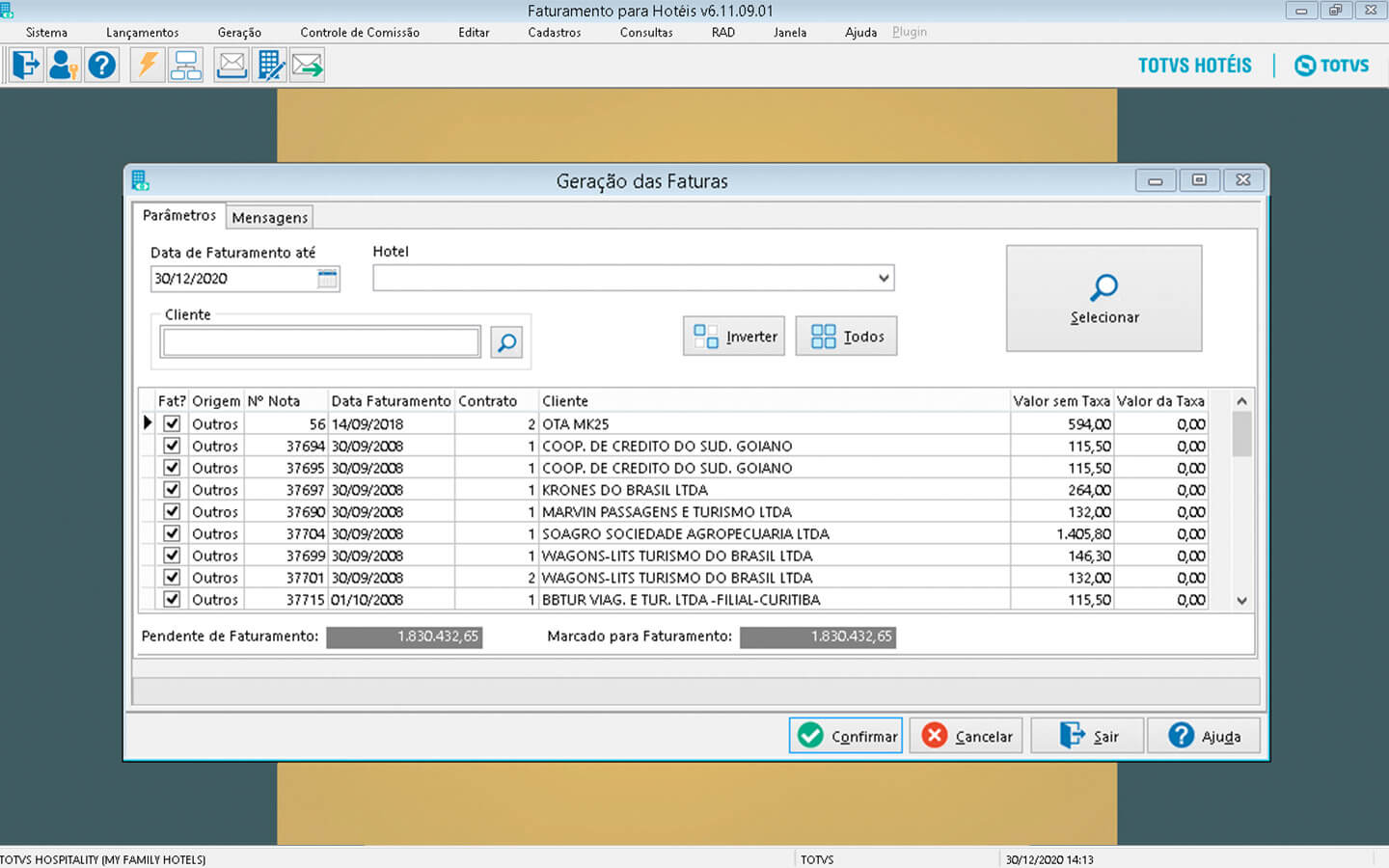The image size is (1389, 868).
Task: Toggle checkbox for KRONES DO BRASIL LTDA row
Action: pyautogui.click(x=172, y=490)
